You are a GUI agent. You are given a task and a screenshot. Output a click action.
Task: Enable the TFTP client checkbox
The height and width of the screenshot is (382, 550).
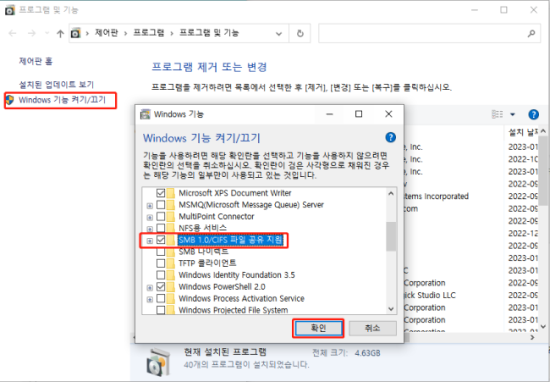(x=161, y=263)
